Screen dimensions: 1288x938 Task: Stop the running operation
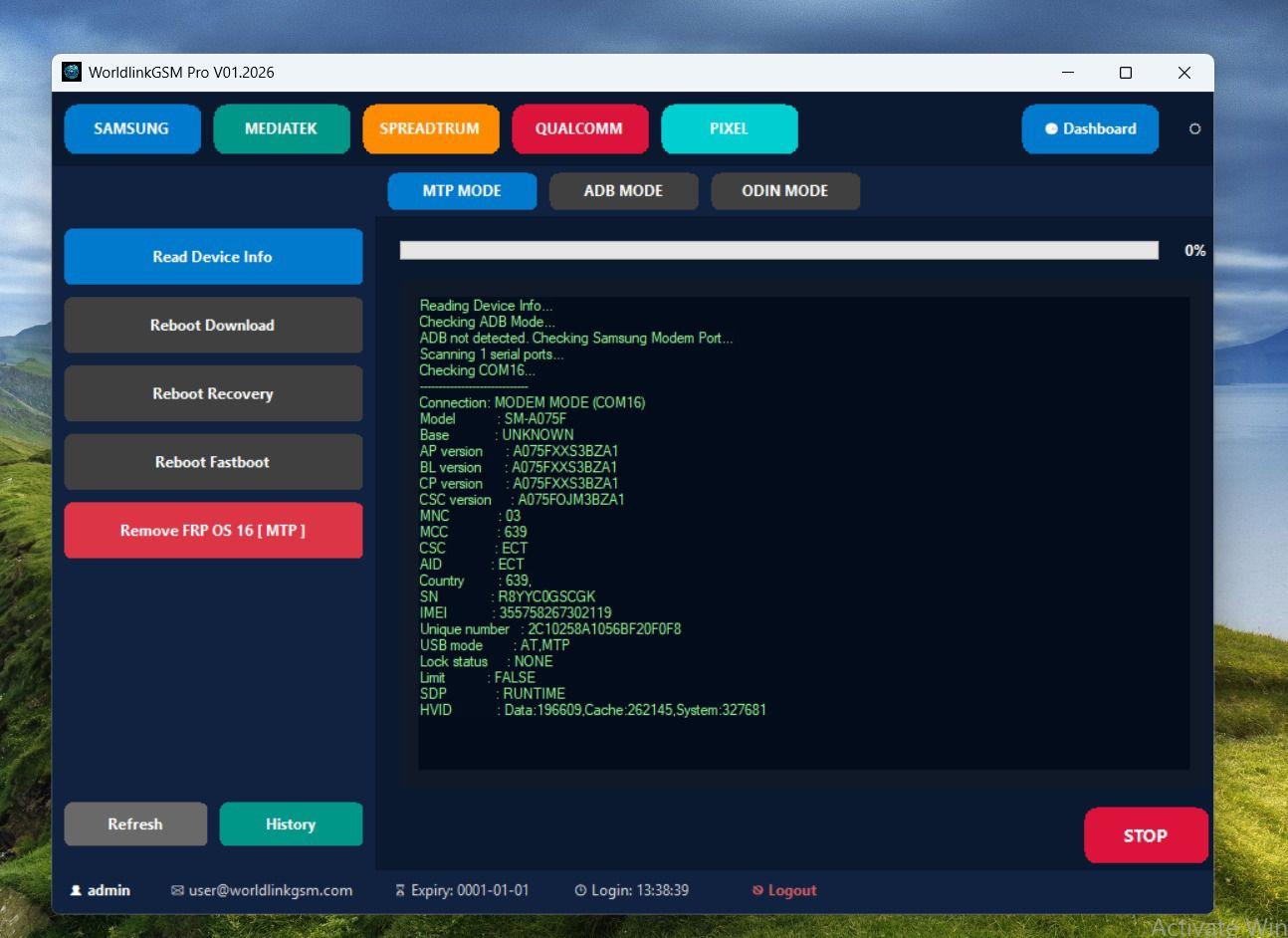(x=1145, y=835)
